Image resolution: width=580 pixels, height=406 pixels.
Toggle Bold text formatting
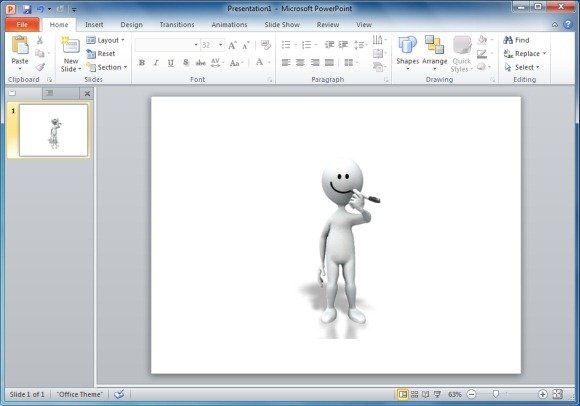click(x=142, y=63)
